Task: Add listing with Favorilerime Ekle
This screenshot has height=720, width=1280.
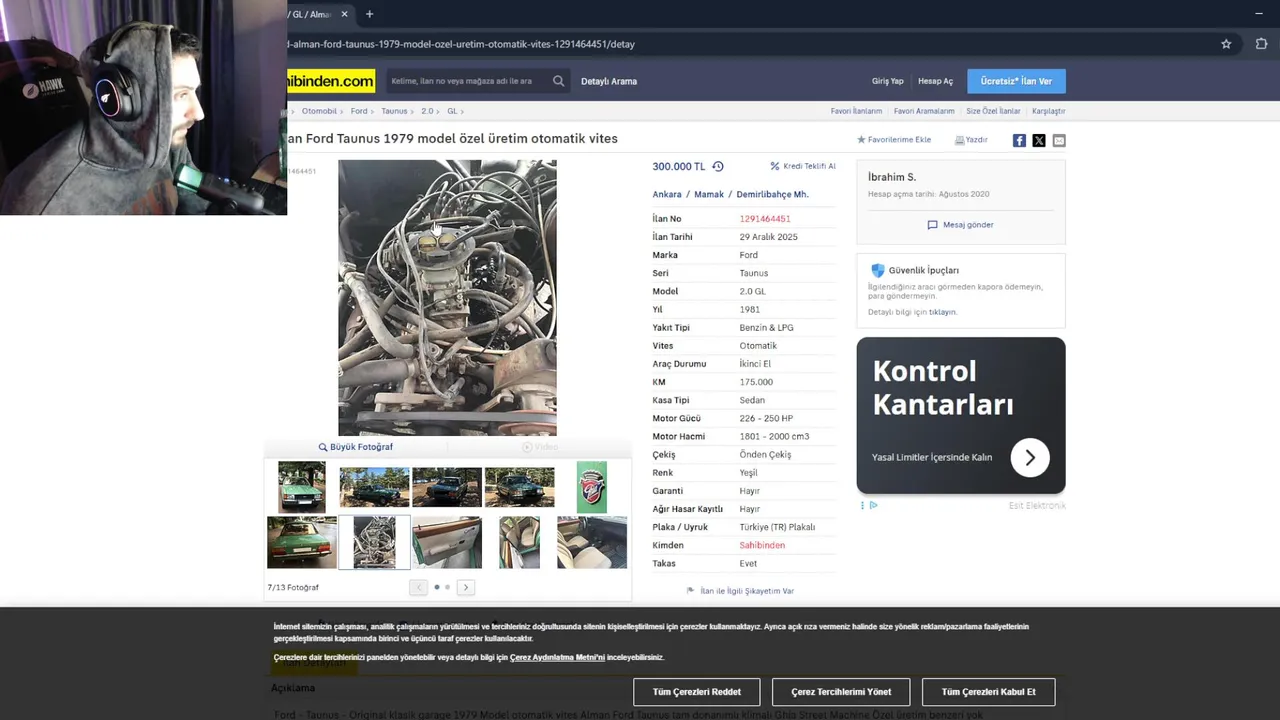Action: (894, 140)
